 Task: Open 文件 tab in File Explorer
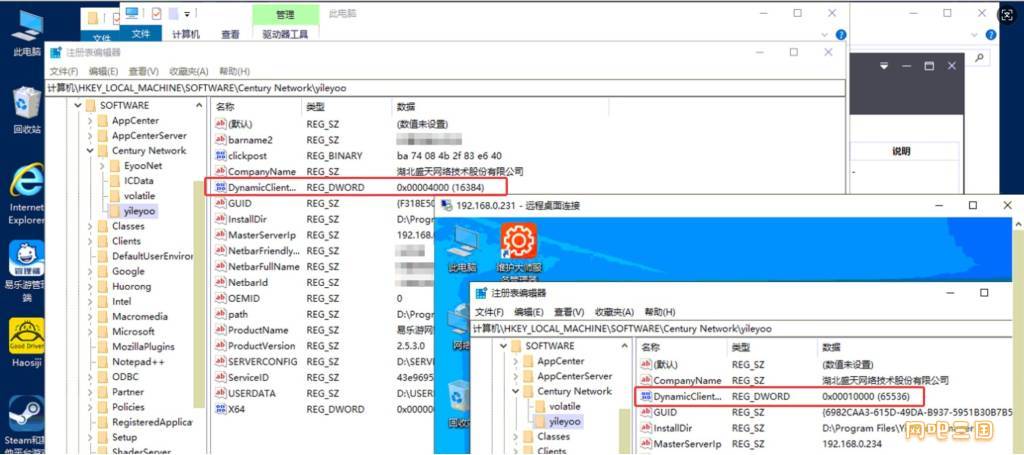(142, 35)
